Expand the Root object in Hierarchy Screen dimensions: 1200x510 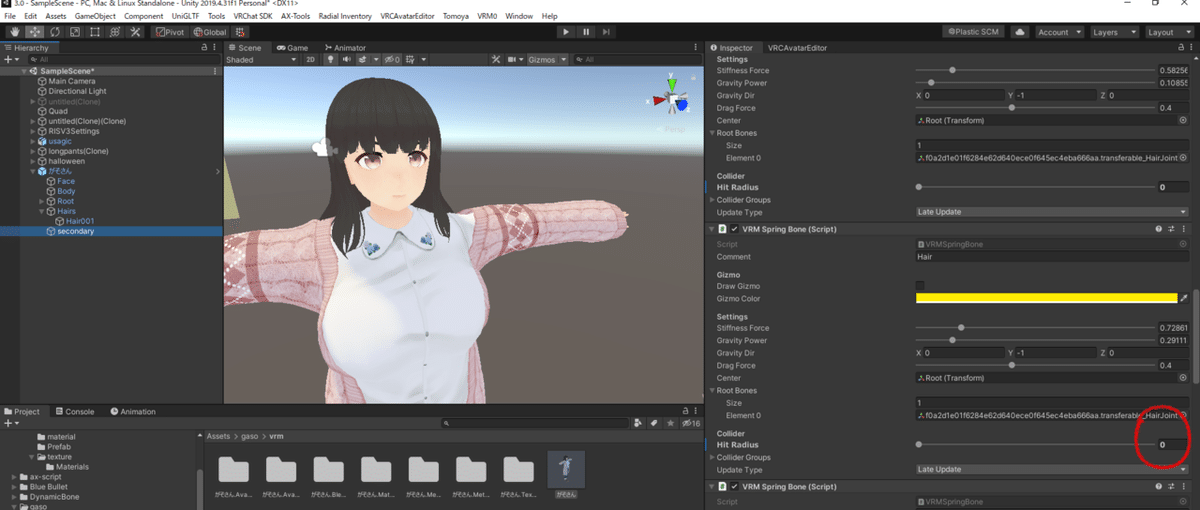pos(42,201)
